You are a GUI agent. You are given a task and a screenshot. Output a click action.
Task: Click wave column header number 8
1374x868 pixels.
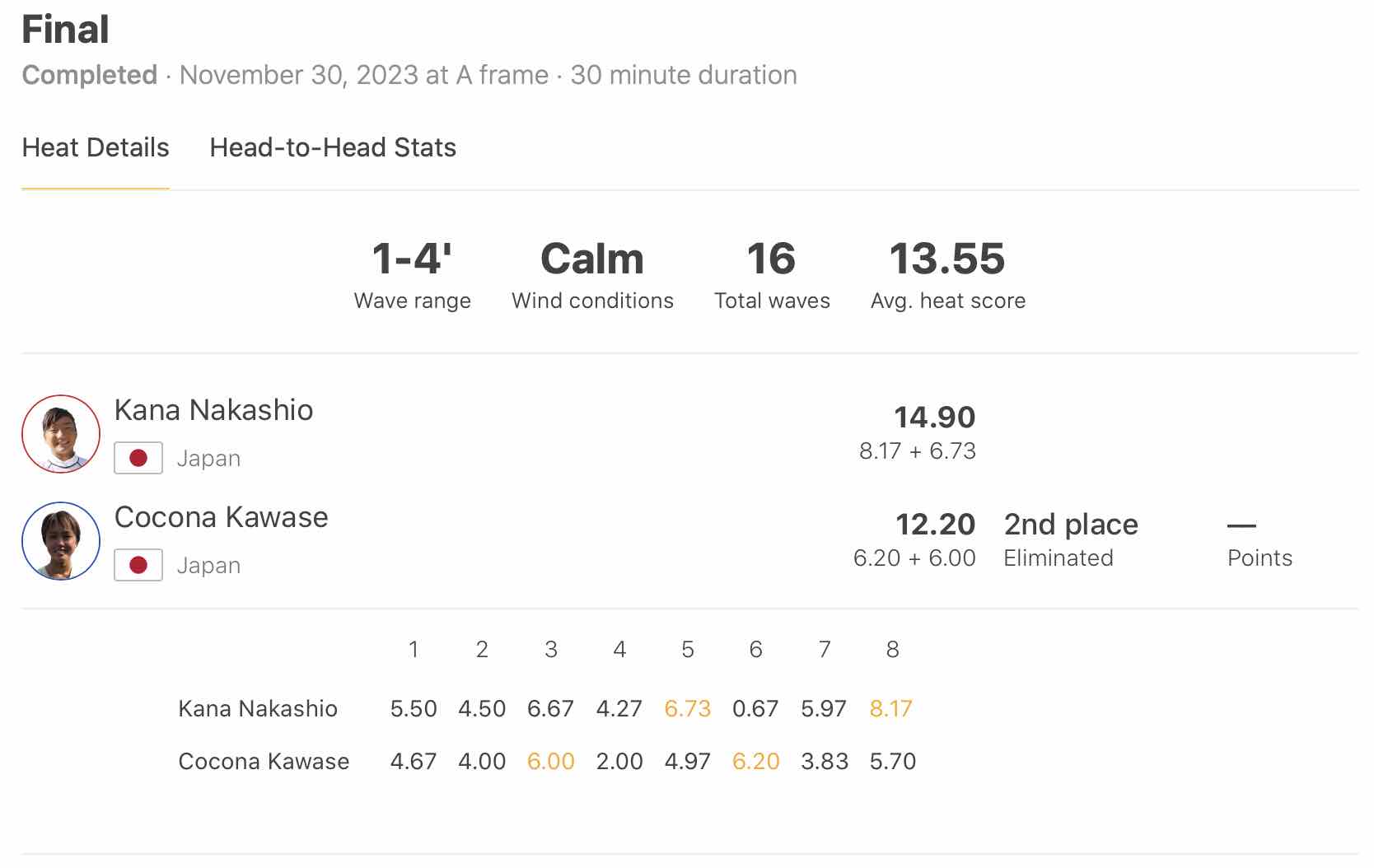tap(892, 650)
